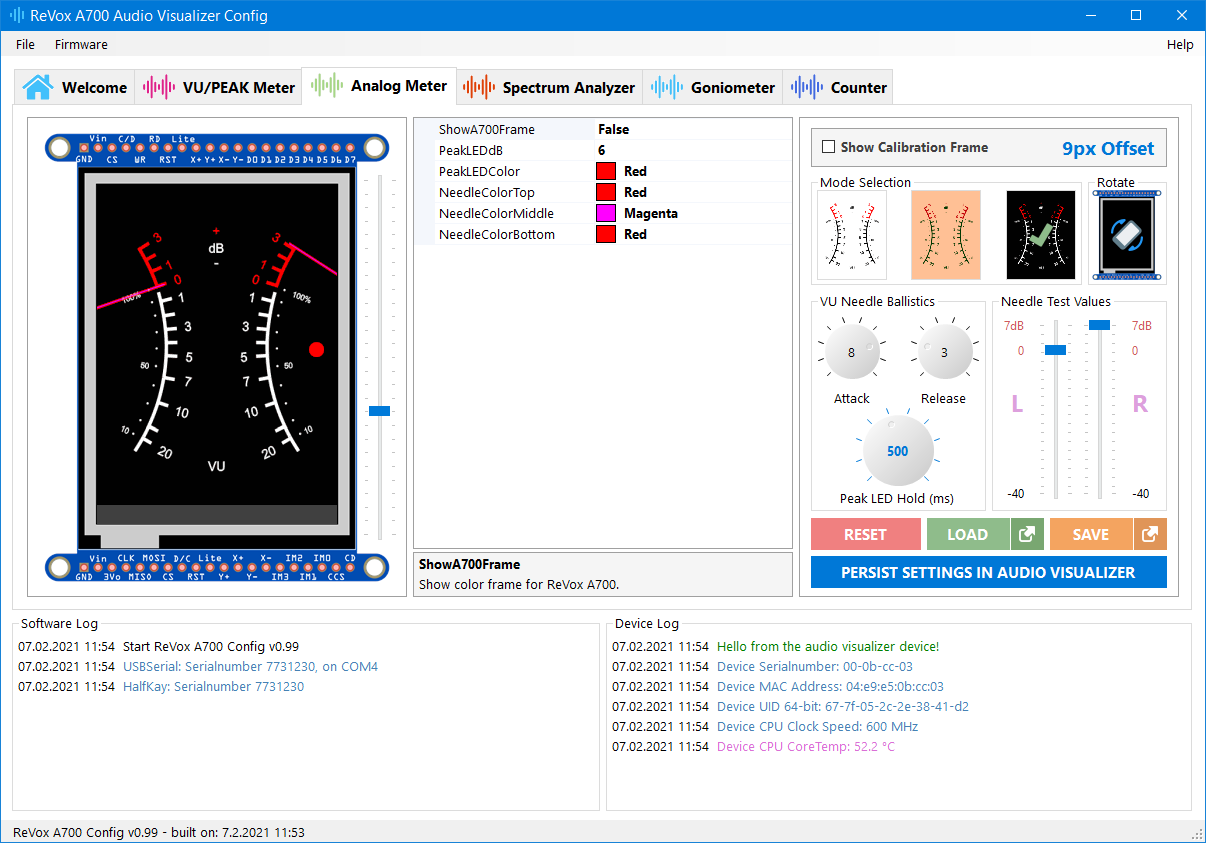
Task: Click the USBSerial log entry
Action: 250,666
